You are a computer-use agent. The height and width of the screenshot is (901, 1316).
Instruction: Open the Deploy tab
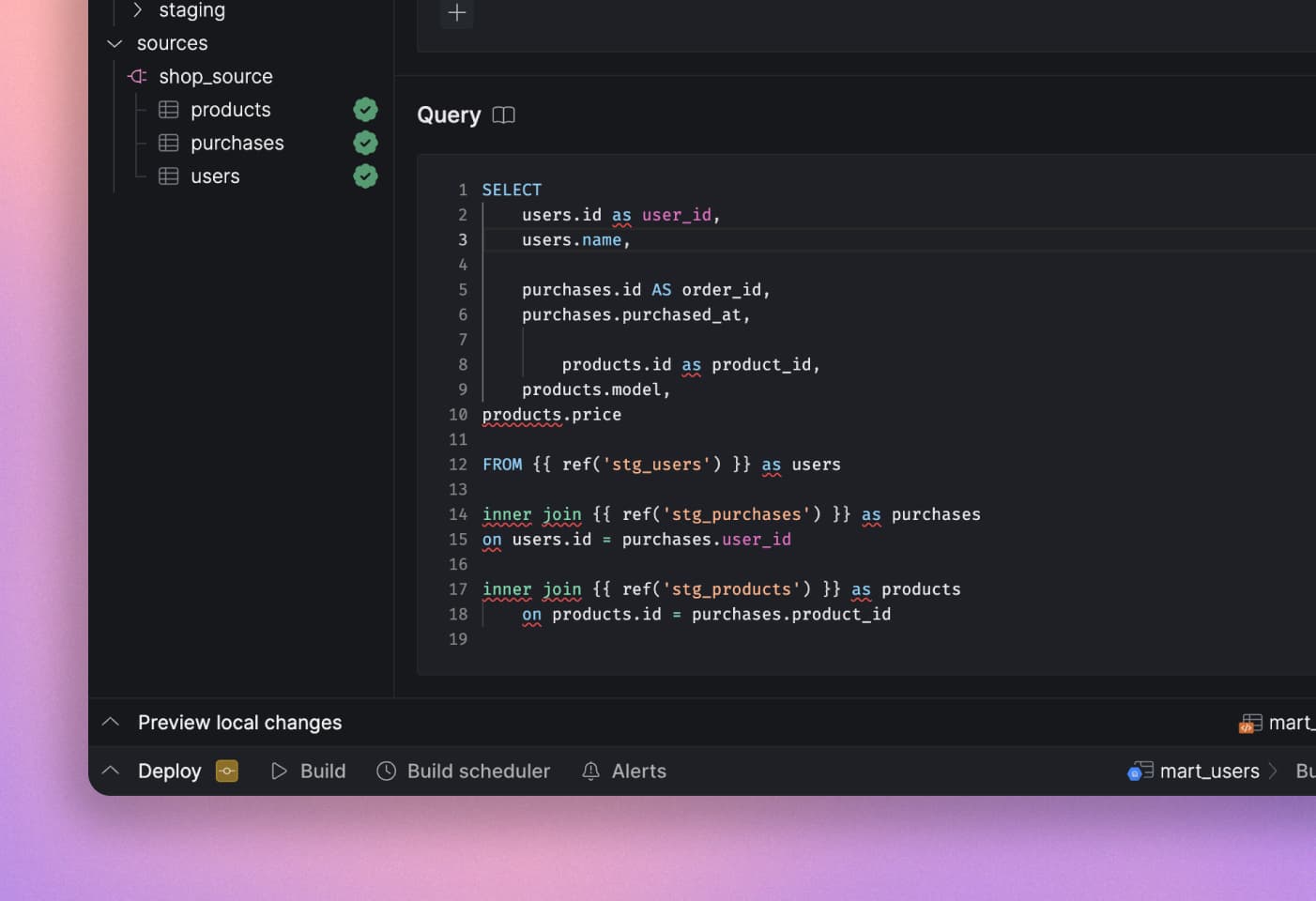point(170,771)
